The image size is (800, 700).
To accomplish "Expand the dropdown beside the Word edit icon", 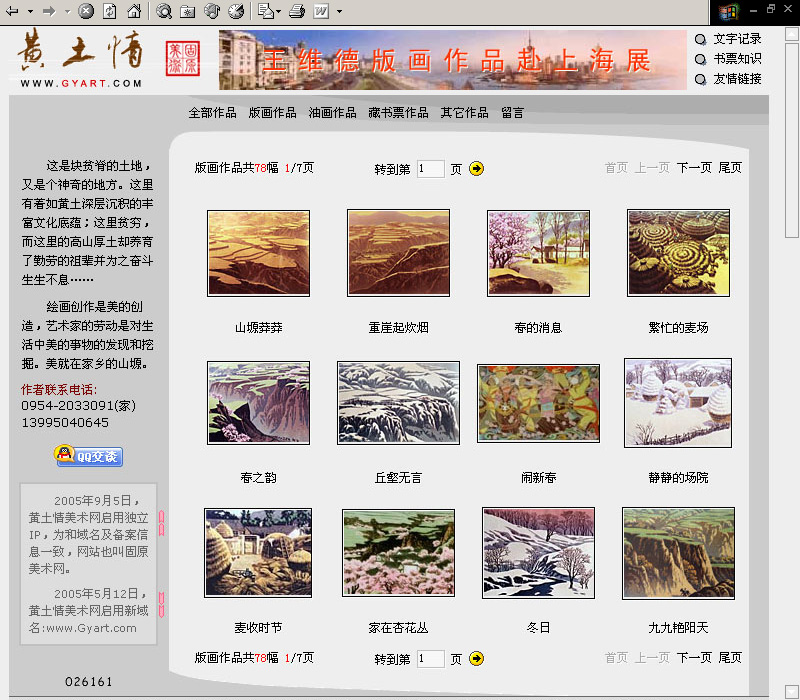I will pos(339,11).
